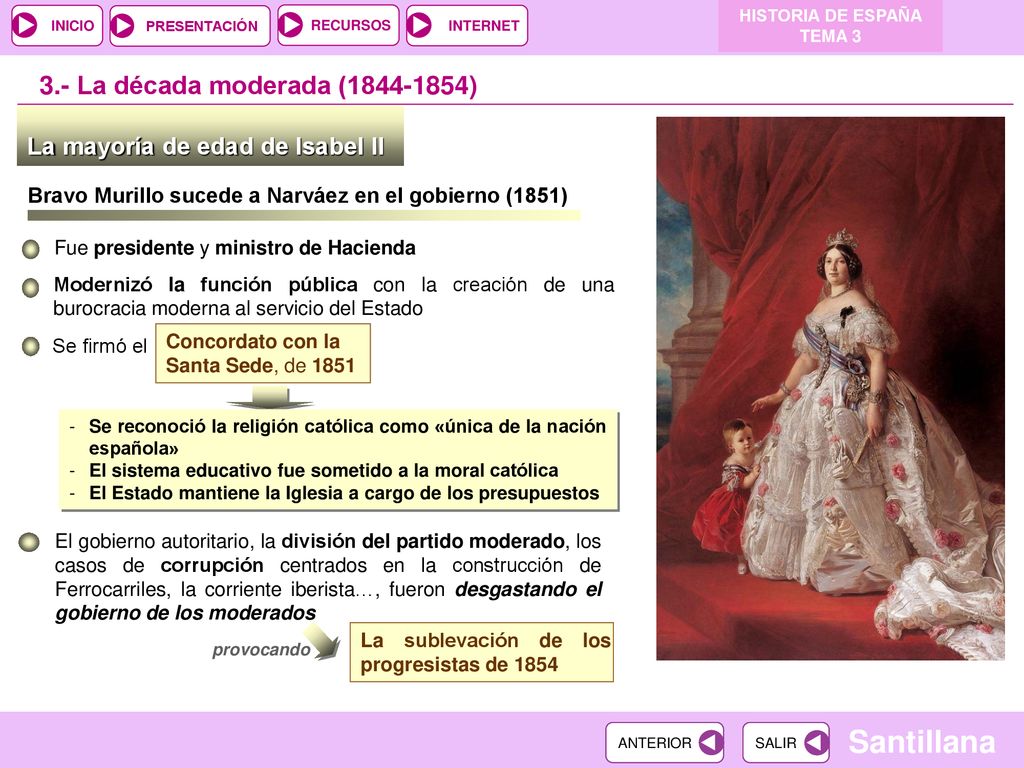Exit presentation via SALIR text

[776, 743]
